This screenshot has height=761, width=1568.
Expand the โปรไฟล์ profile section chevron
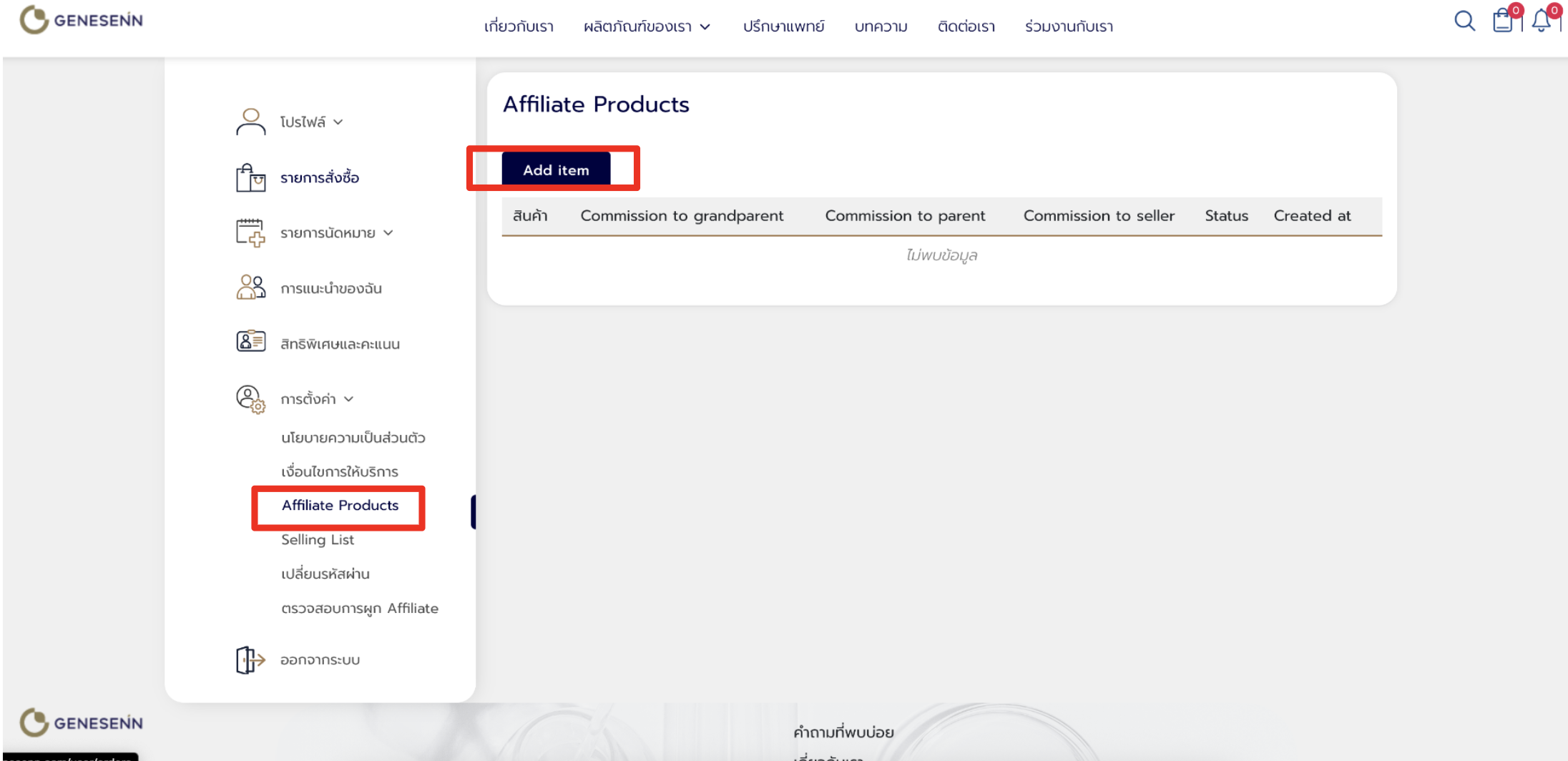pos(338,122)
